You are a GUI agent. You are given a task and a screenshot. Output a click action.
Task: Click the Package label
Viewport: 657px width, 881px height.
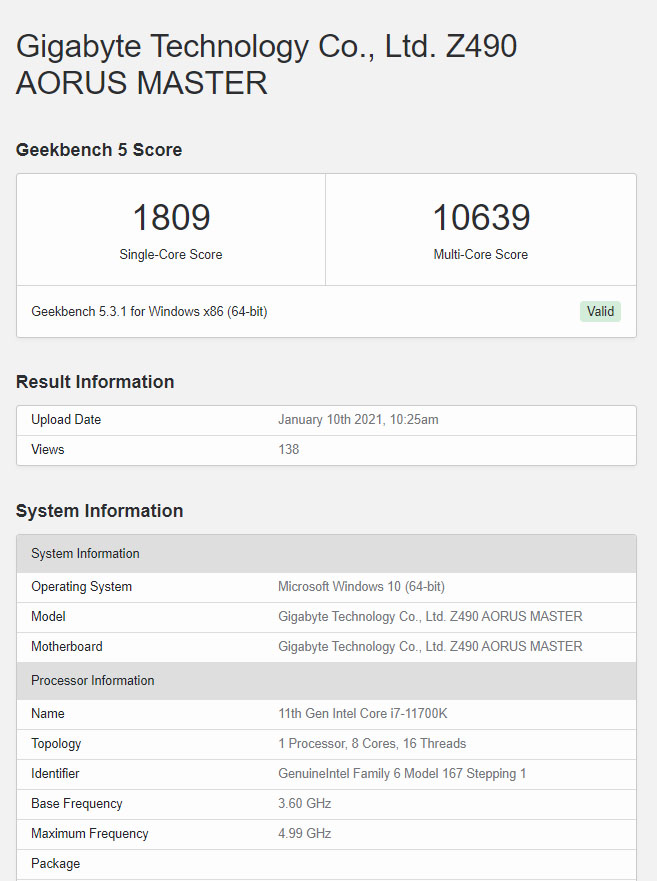click(x=56, y=864)
